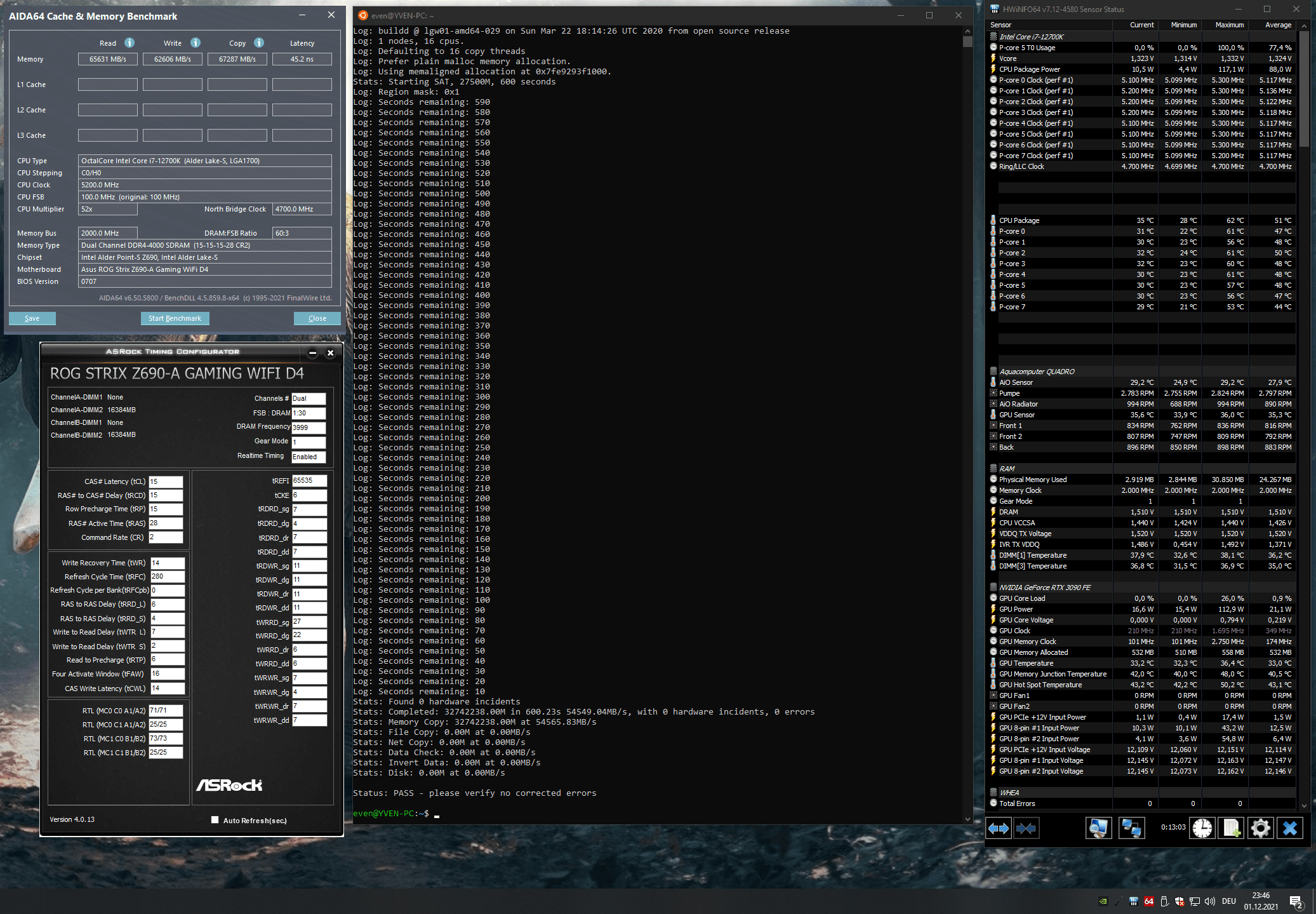Open HWiNFO sensor settings gear icon
The width and height of the screenshot is (1316, 914).
1260,828
